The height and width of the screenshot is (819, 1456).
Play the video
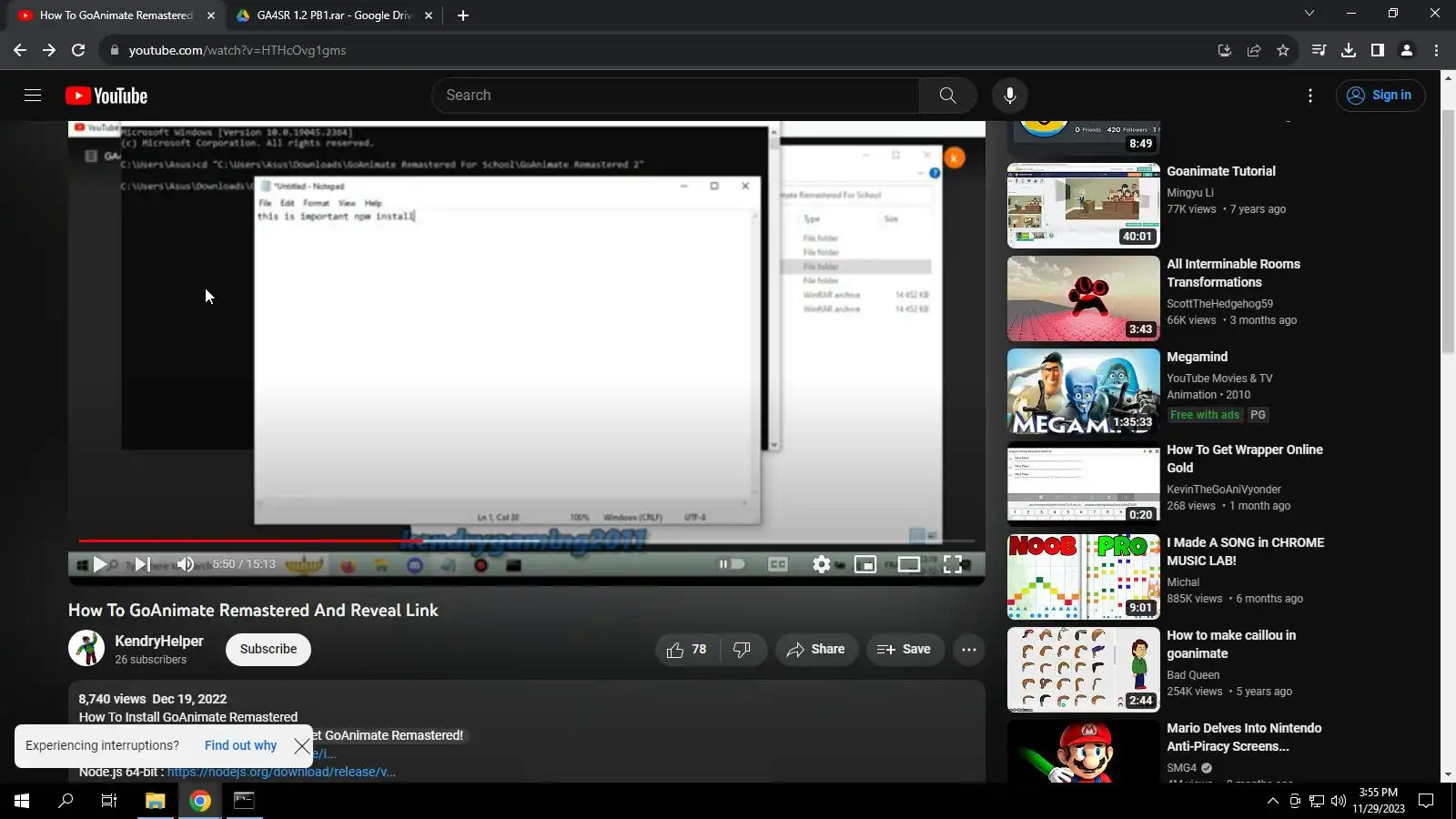[100, 564]
